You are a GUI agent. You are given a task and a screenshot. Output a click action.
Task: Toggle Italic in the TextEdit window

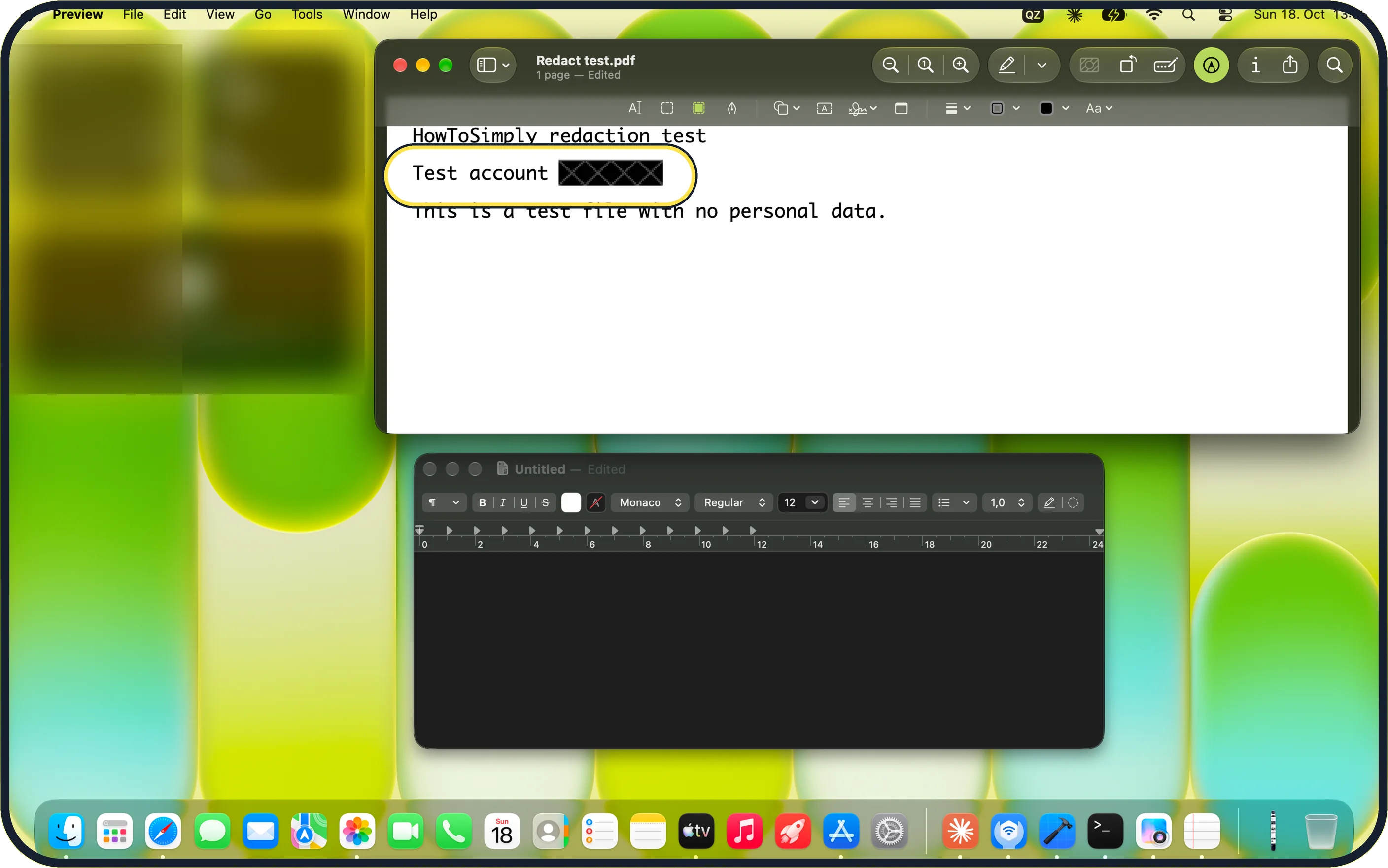click(503, 503)
